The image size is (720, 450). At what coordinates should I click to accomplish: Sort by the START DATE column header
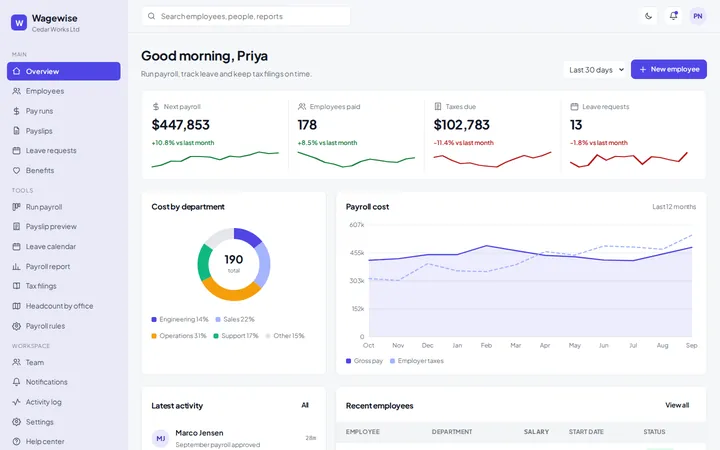(x=586, y=432)
